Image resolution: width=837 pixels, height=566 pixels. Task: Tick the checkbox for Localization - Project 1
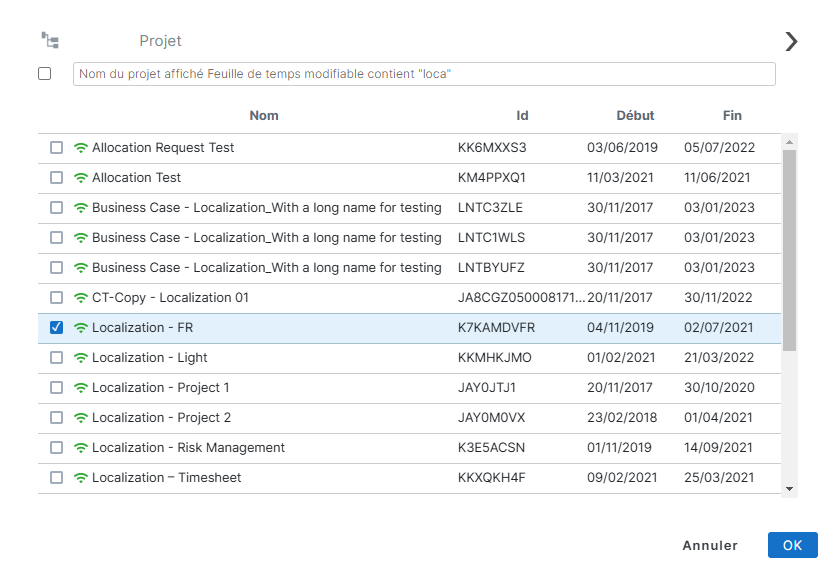click(x=56, y=388)
